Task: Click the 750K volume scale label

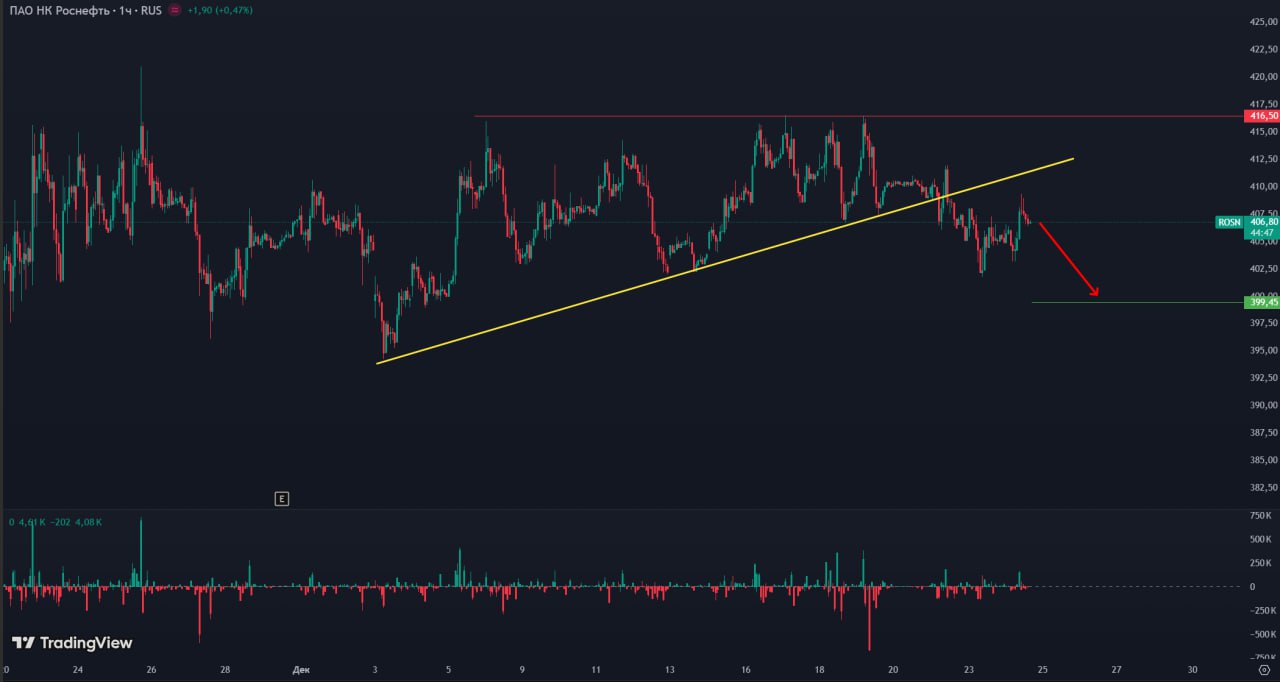Action: [1260, 515]
